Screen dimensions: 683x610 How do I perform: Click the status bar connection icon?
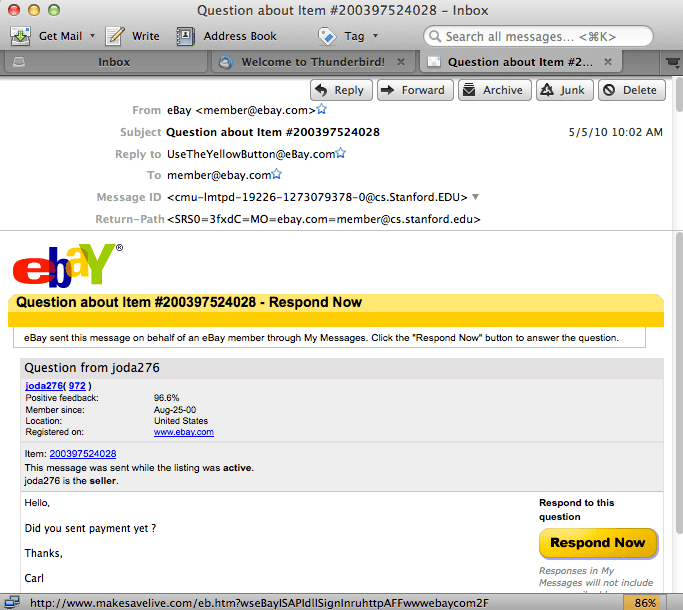[12, 603]
